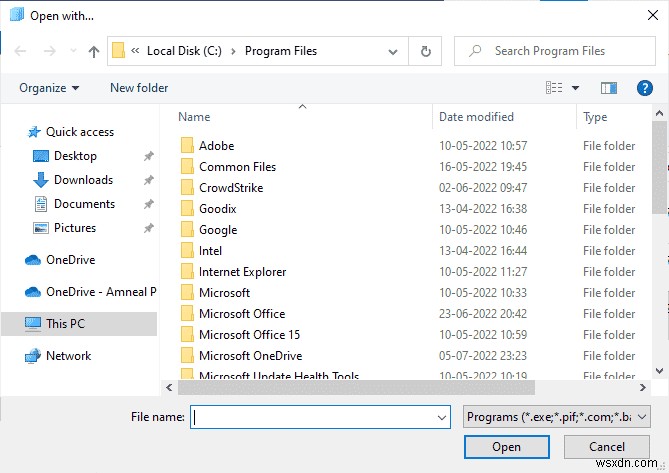Toggle the preview pane icon
Screen dimensions: 669x473
click(608, 88)
